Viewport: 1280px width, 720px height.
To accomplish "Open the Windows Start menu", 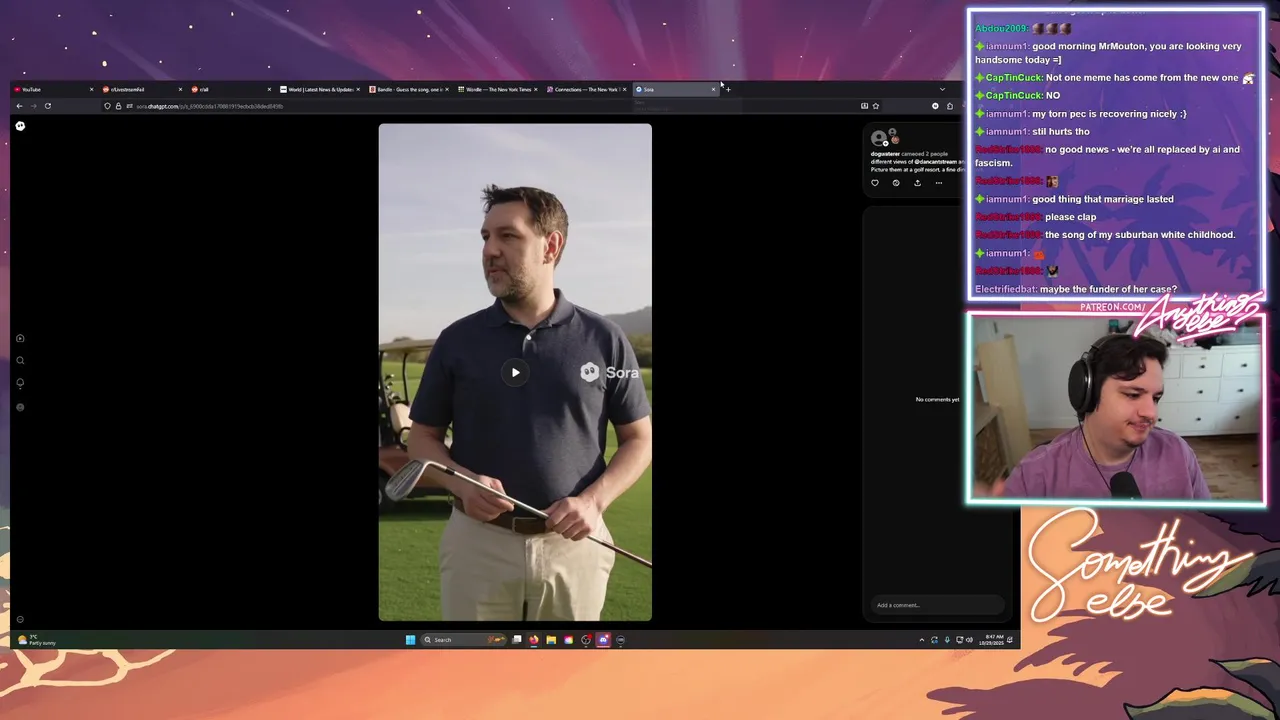I will (410, 640).
